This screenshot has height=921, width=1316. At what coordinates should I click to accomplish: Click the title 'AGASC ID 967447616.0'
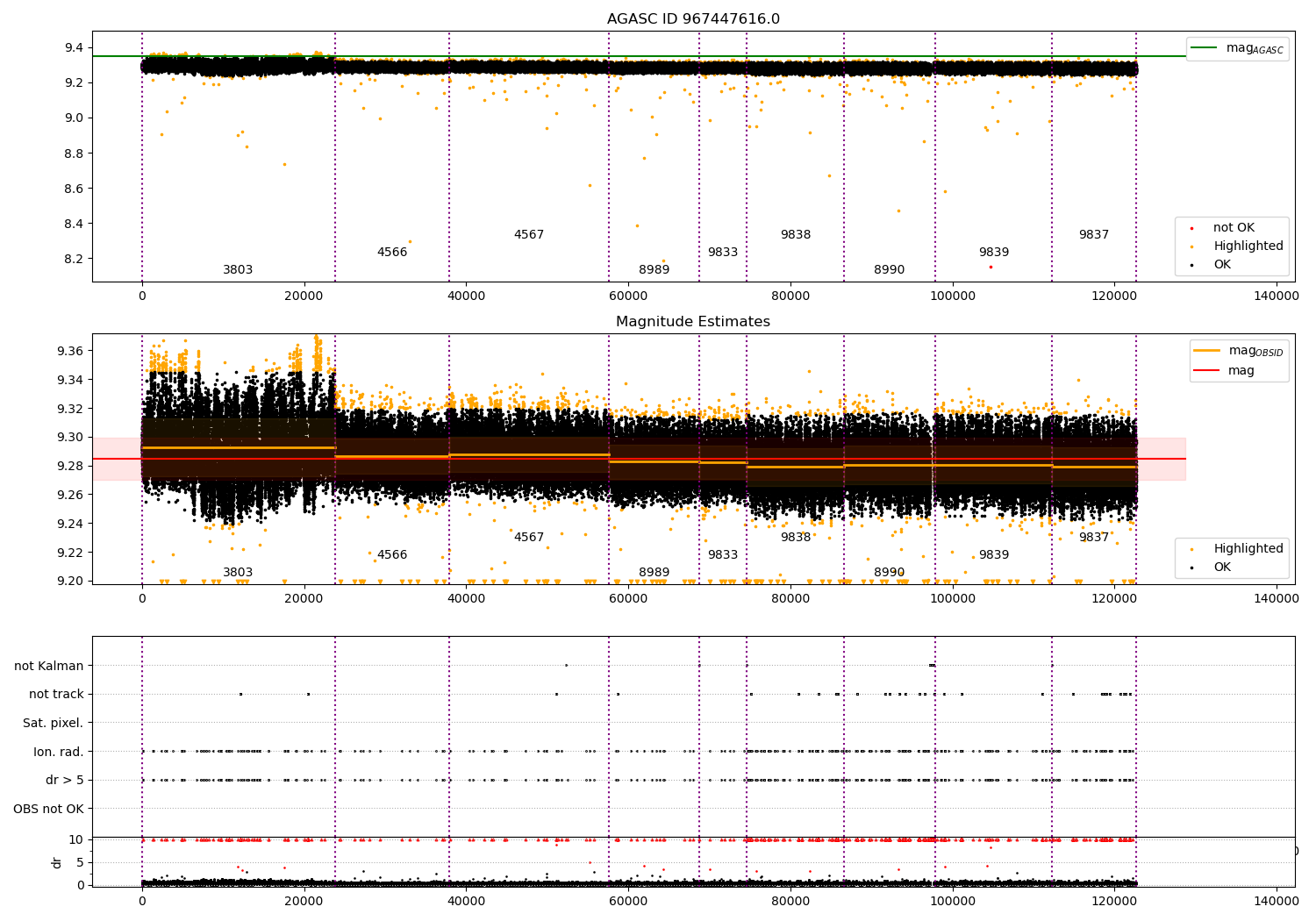point(693,19)
